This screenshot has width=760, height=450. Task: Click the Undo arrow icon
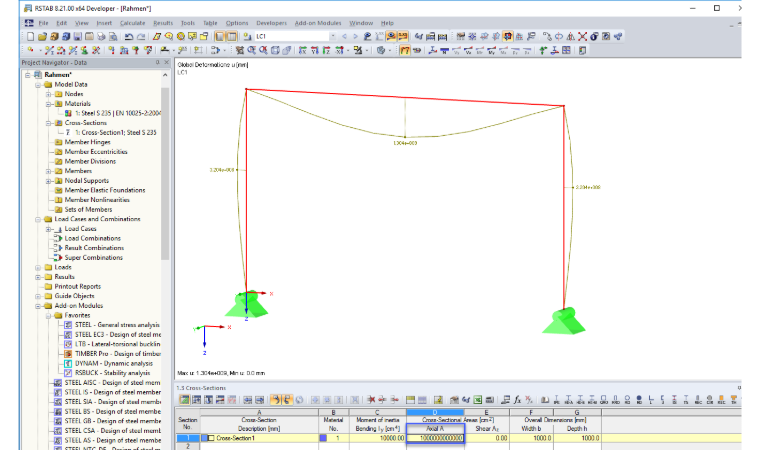(129, 36)
